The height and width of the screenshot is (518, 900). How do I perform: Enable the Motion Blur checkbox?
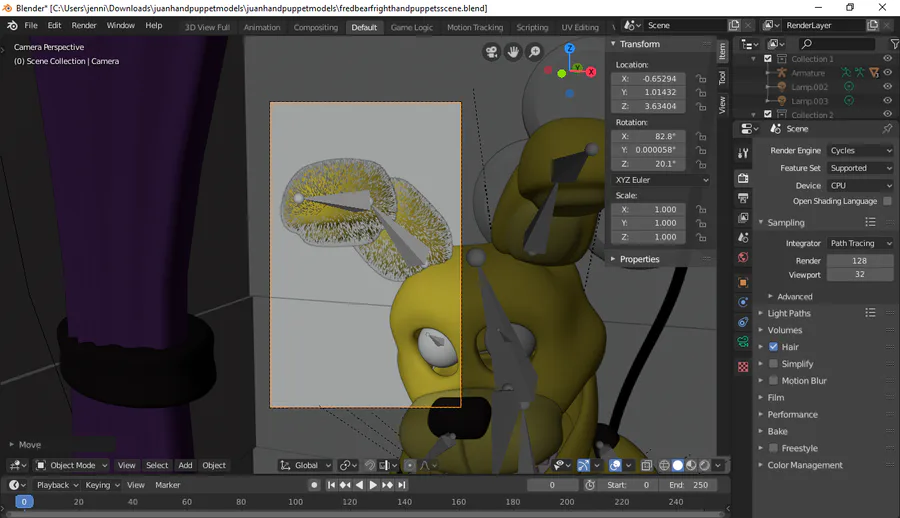tap(773, 380)
